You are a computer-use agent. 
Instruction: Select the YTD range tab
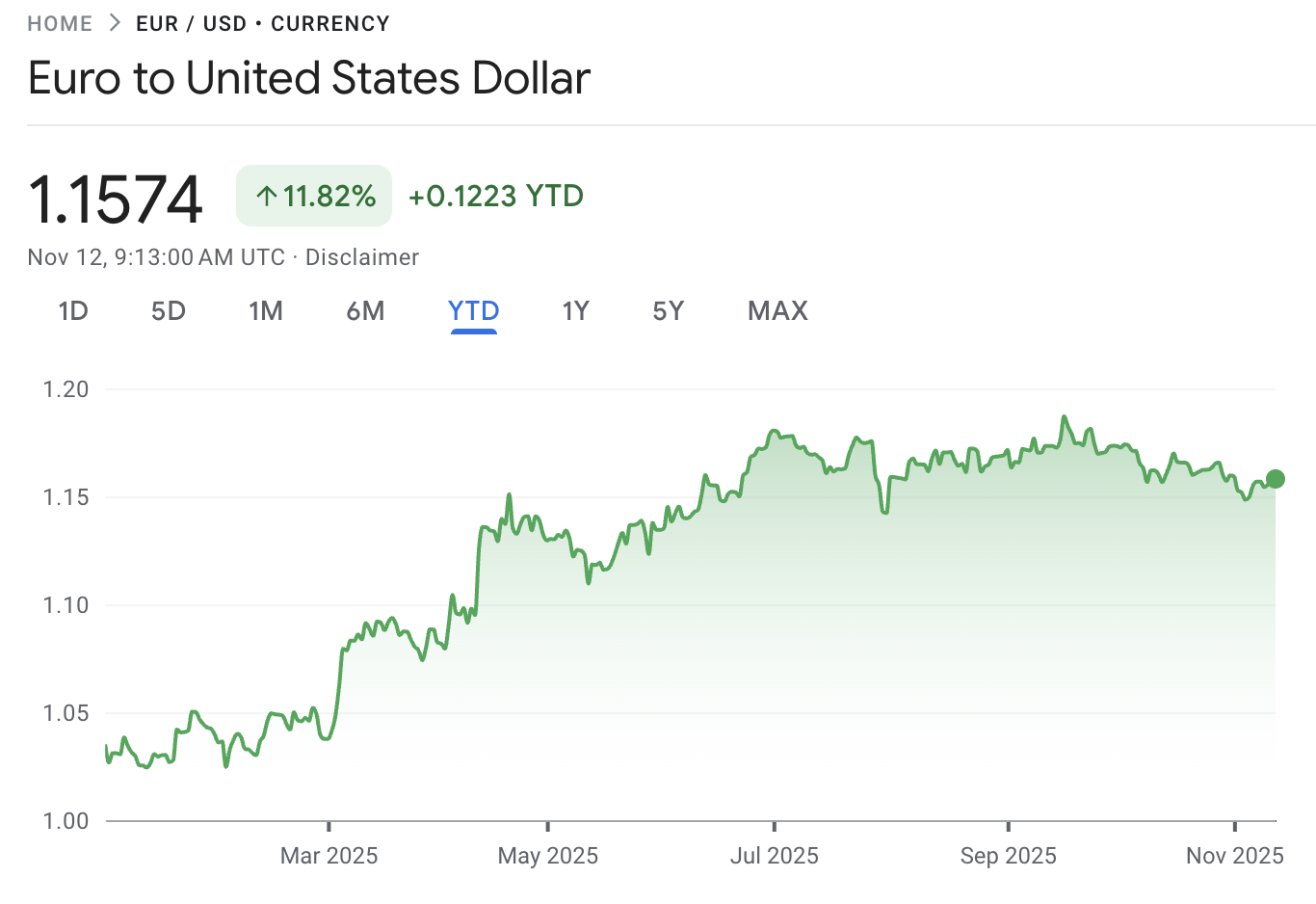point(473,311)
